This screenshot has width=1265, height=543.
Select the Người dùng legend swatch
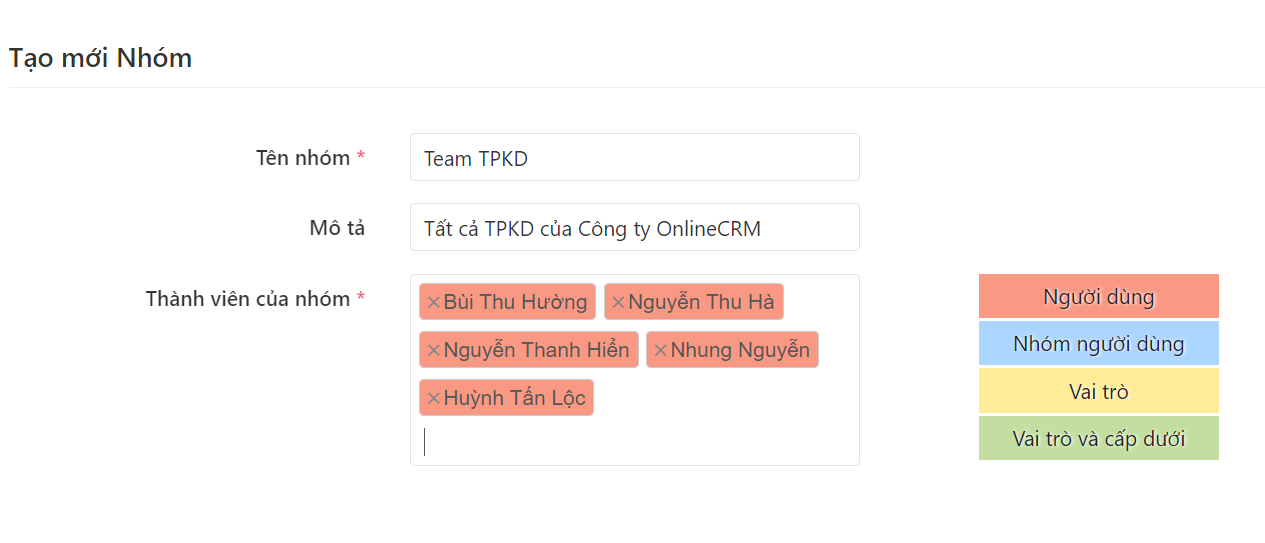[x=1098, y=297]
